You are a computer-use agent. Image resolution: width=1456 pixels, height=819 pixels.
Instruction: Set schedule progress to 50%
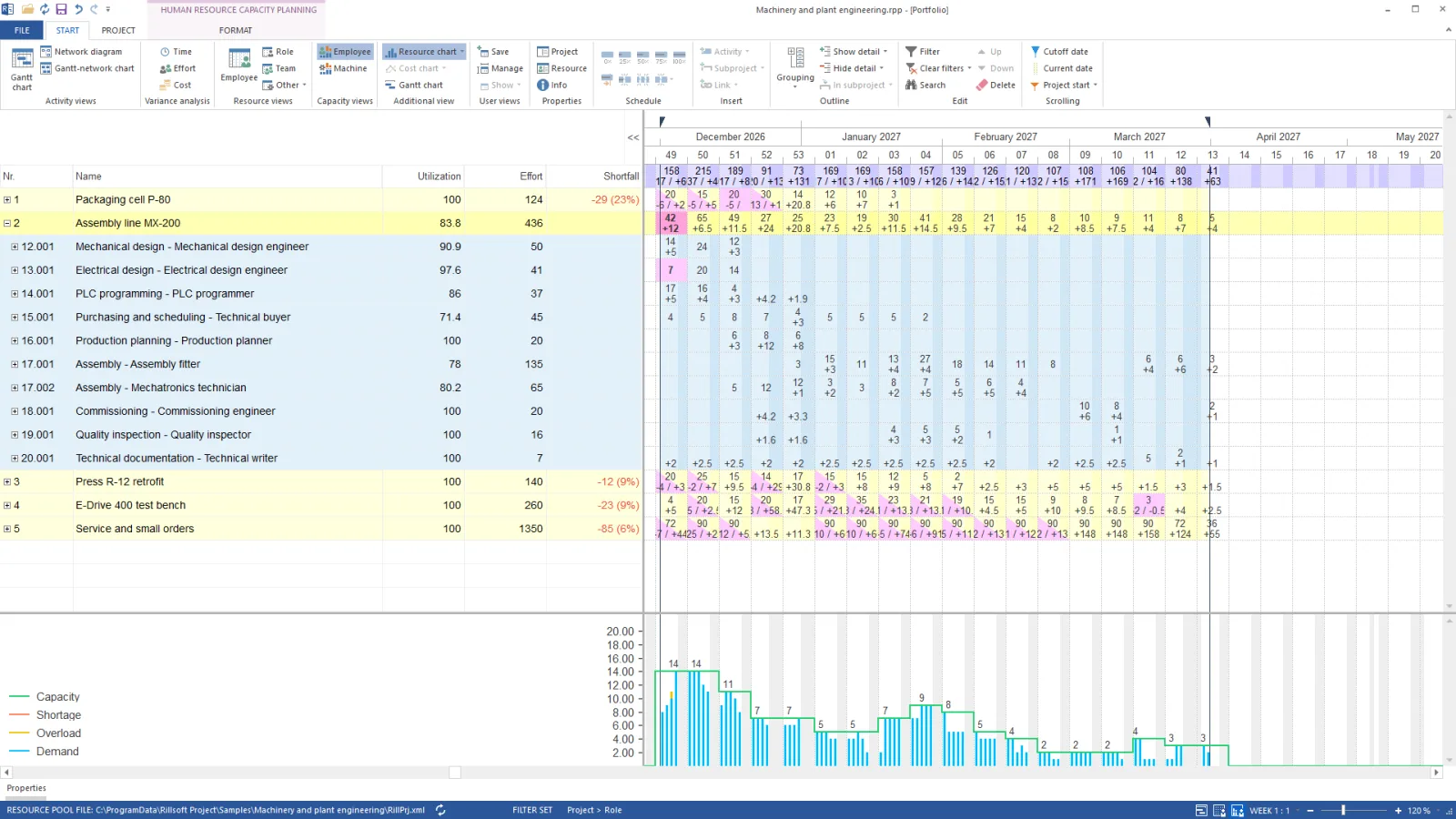point(642,56)
